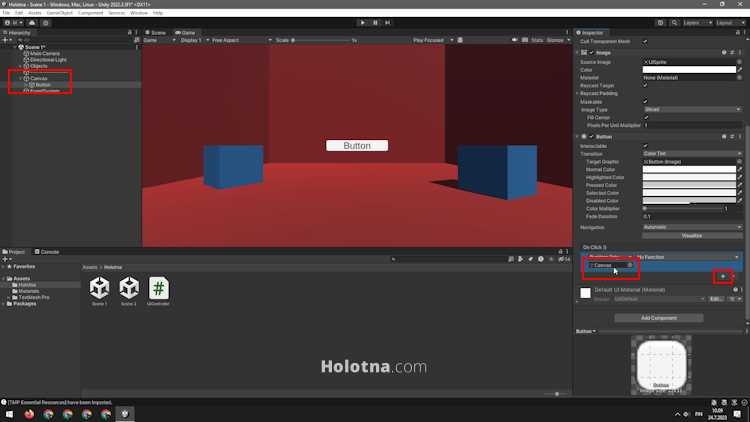Image resolution: width=750 pixels, height=422 pixels.
Task: Toggle mute audio icon in Game view
Action: pyautogui.click(x=515, y=40)
